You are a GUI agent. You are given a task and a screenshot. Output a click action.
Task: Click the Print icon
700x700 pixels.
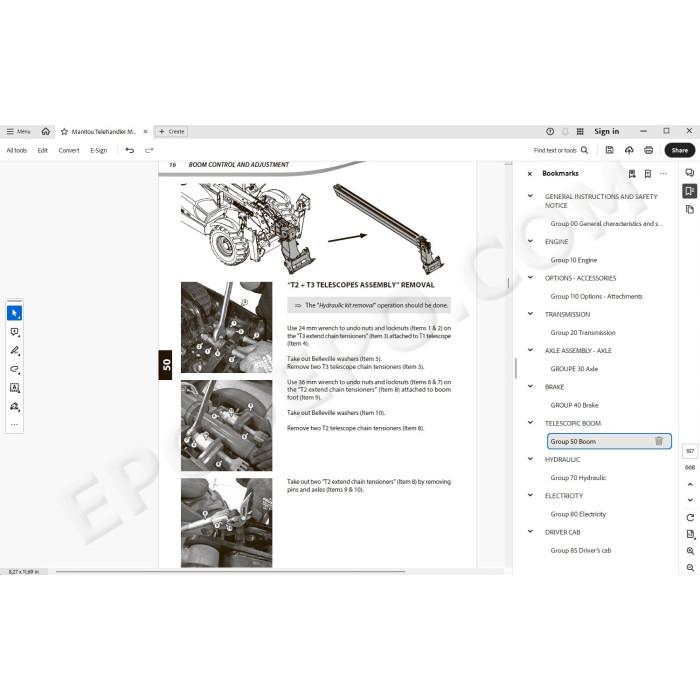click(649, 150)
